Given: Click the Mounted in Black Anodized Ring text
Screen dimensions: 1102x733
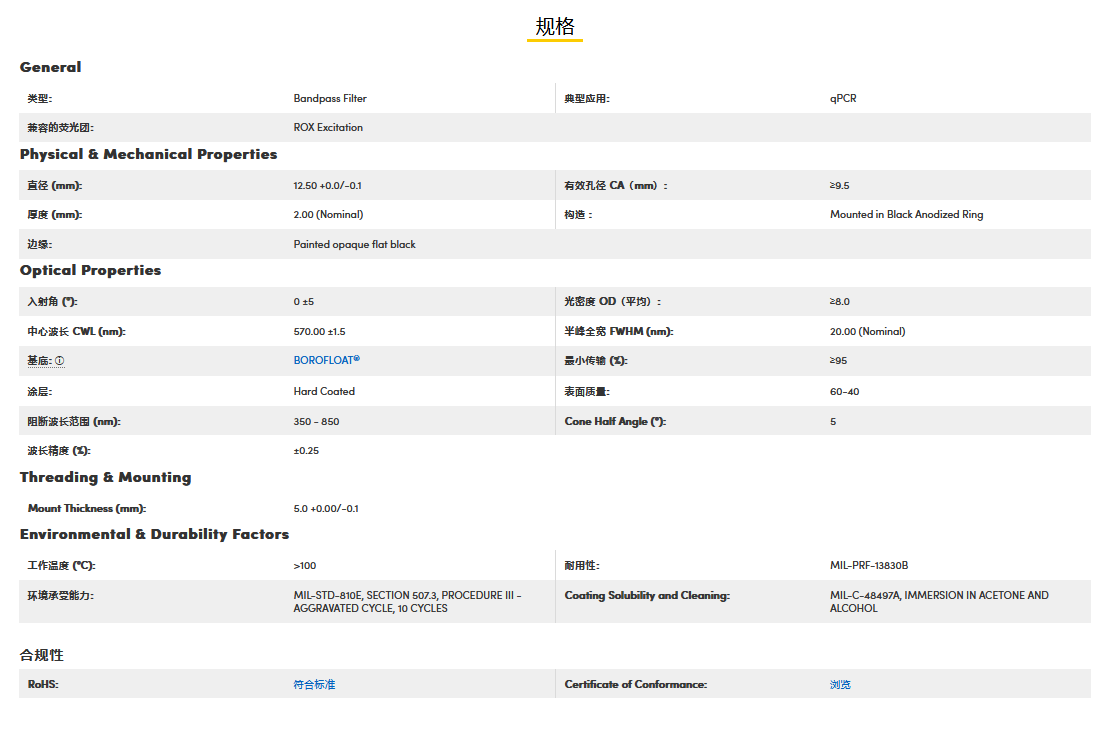Looking at the screenshot, I should coord(906,215).
